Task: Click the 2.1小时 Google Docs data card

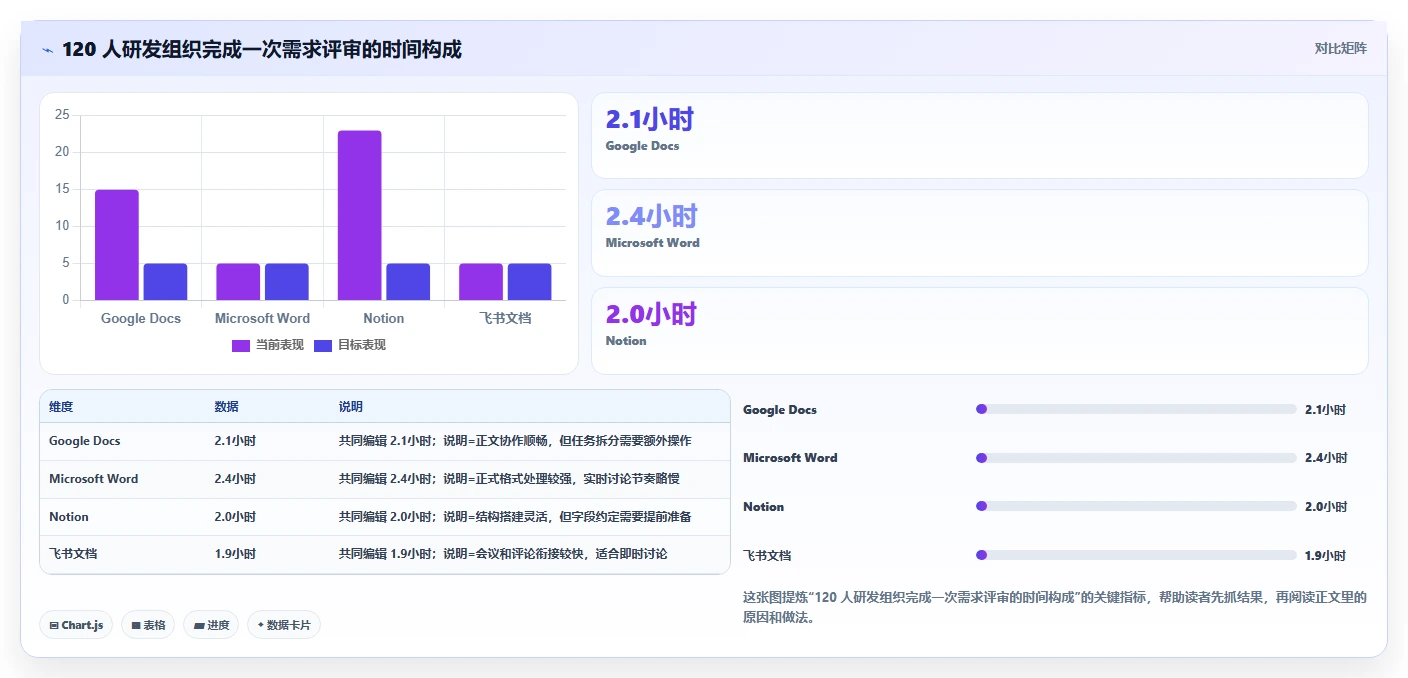Action: coord(979,135)
